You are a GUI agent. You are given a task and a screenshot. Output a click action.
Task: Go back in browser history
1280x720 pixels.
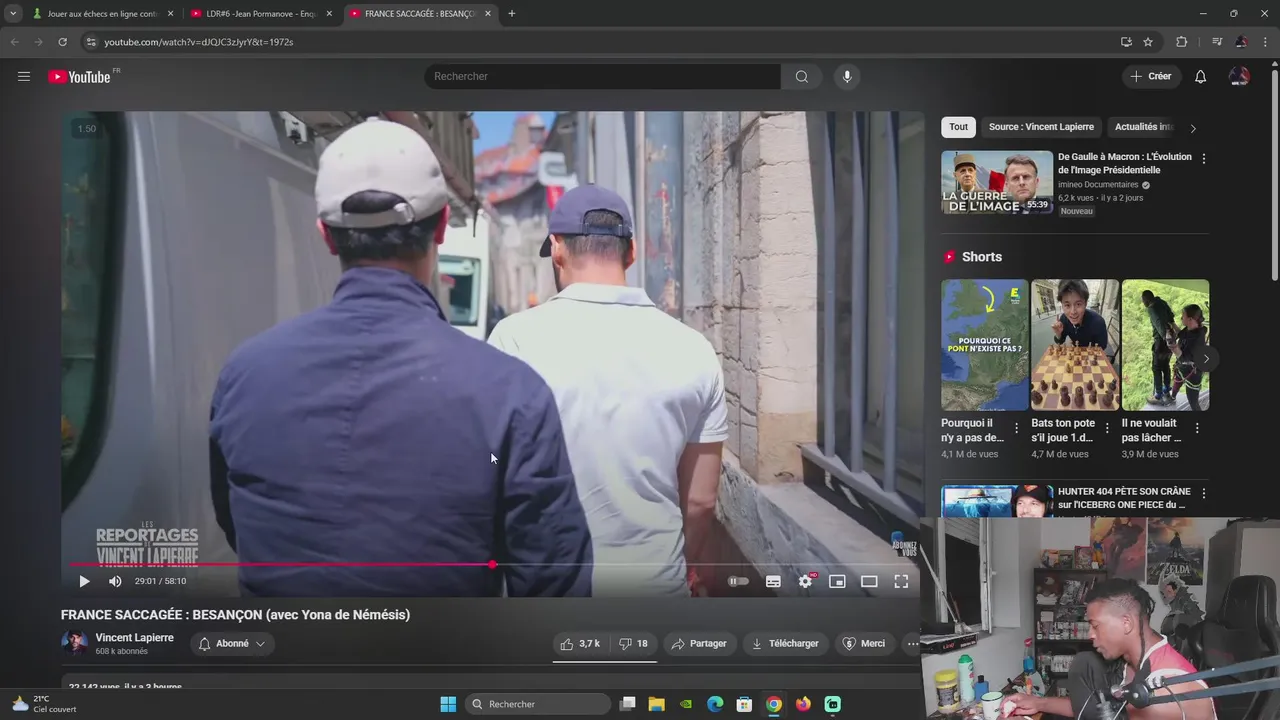(14, 42)
